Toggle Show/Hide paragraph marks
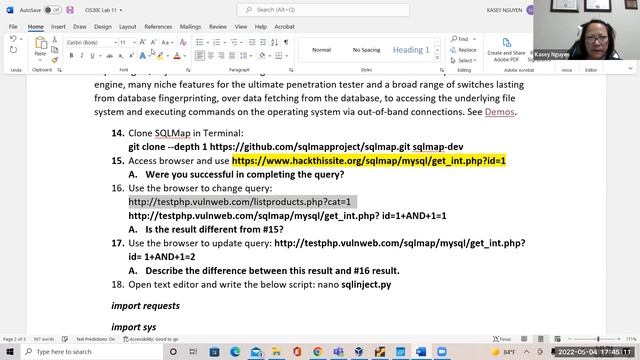The width and height of the screenshot is (640, 360). pyautogui.click(x=286, y=42)
